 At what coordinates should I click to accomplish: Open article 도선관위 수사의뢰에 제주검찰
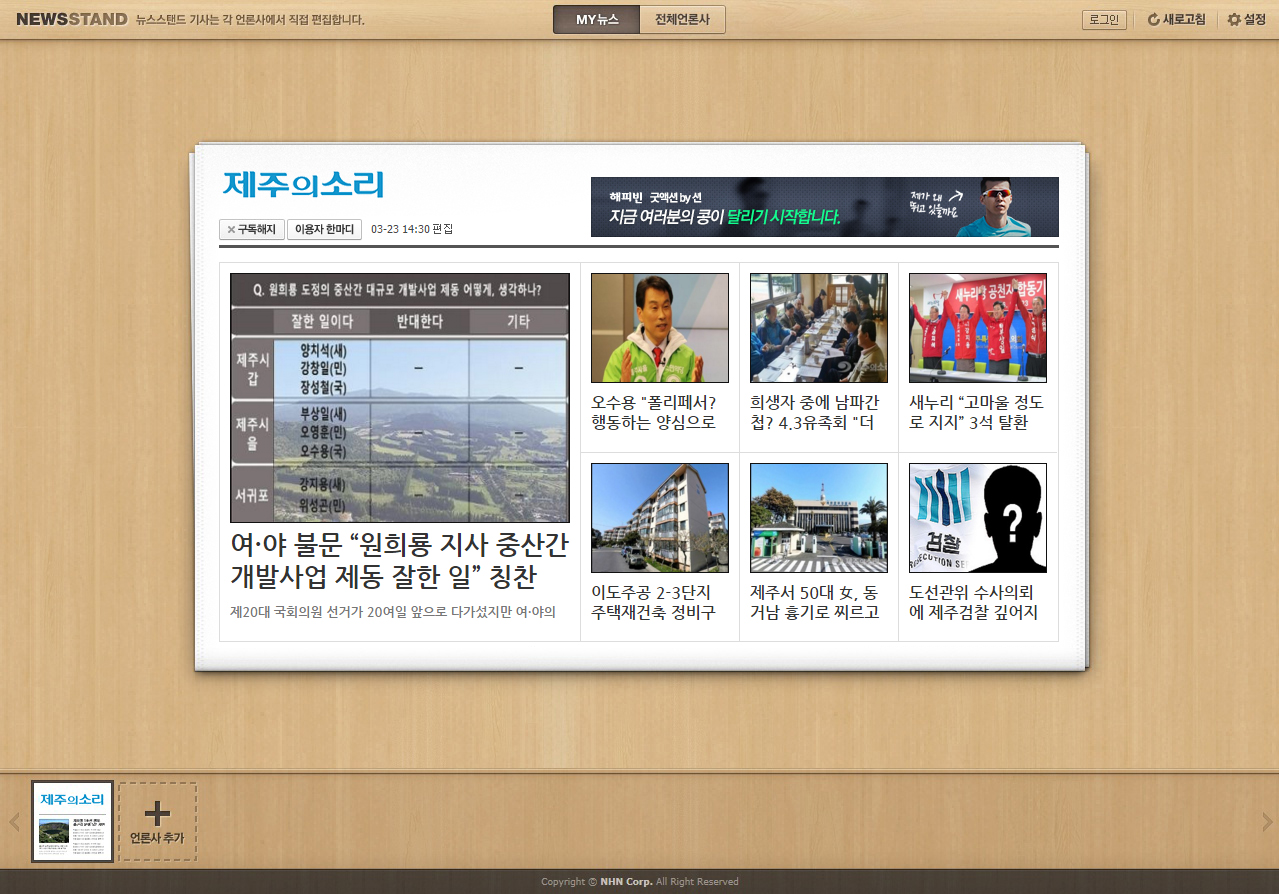[x=974, y=602]
